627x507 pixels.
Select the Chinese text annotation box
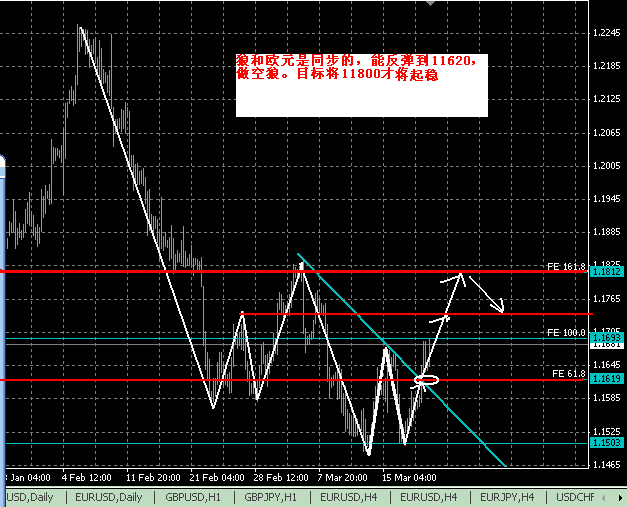(x=362, y=85)
